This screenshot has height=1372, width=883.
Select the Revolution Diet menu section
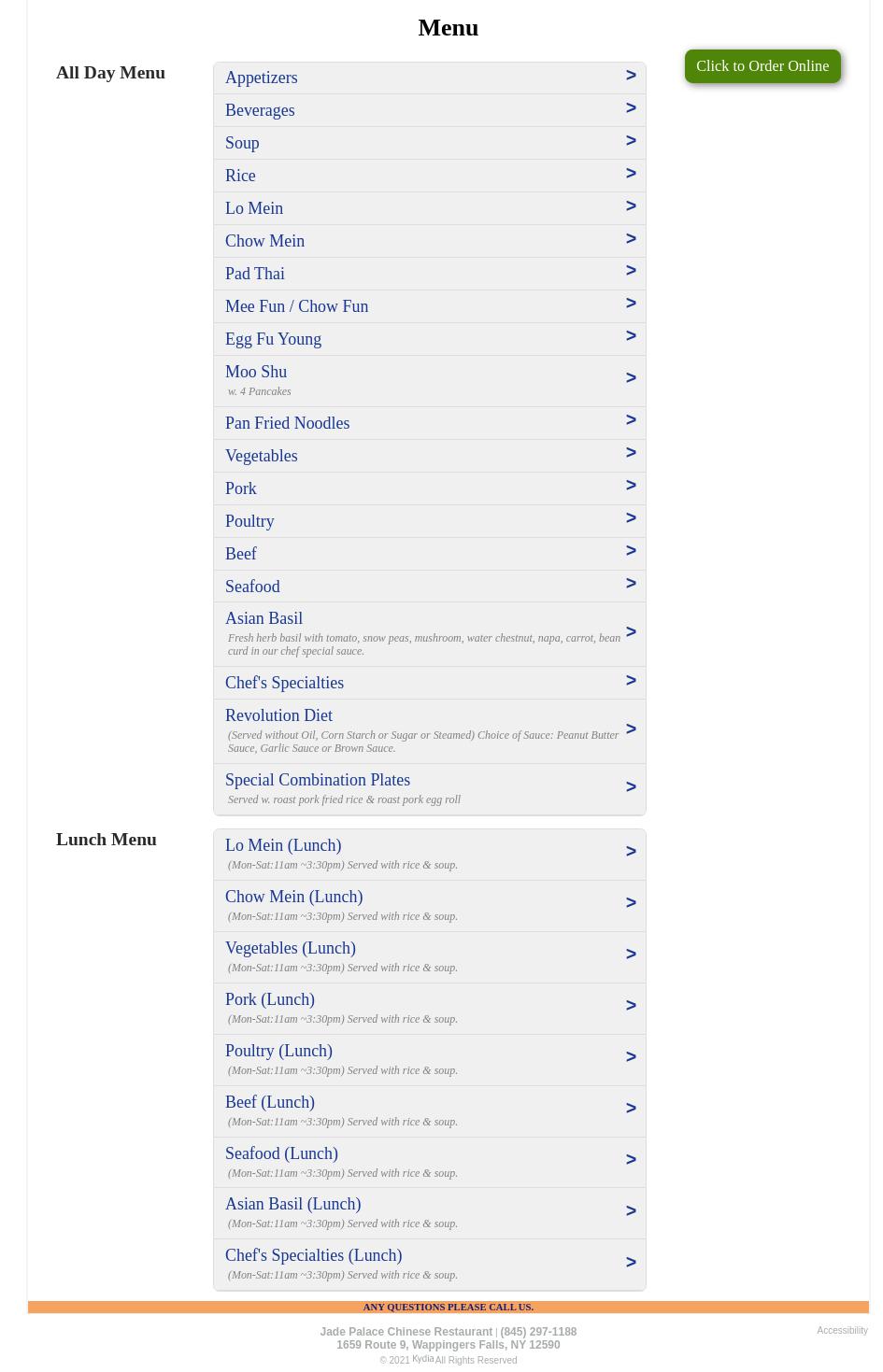pos(278,715)
